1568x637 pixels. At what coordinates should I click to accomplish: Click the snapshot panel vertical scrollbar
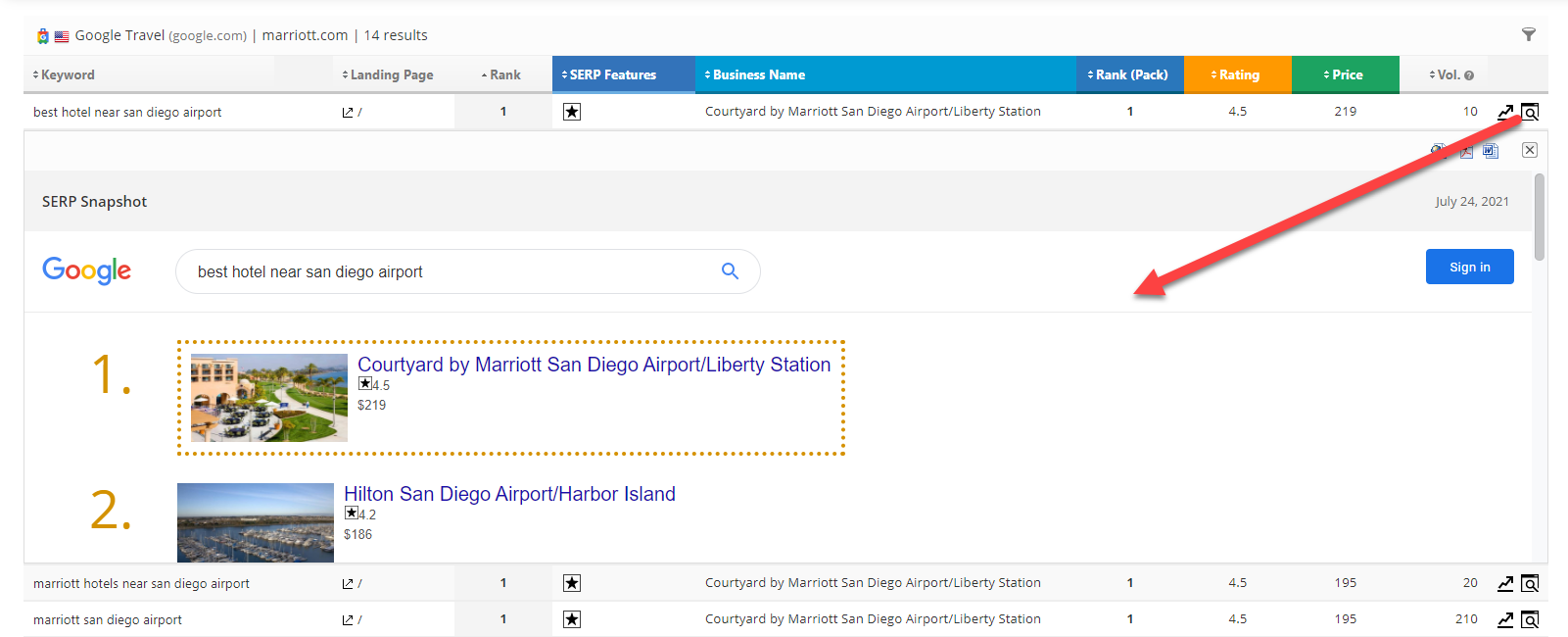[1540, 218]
